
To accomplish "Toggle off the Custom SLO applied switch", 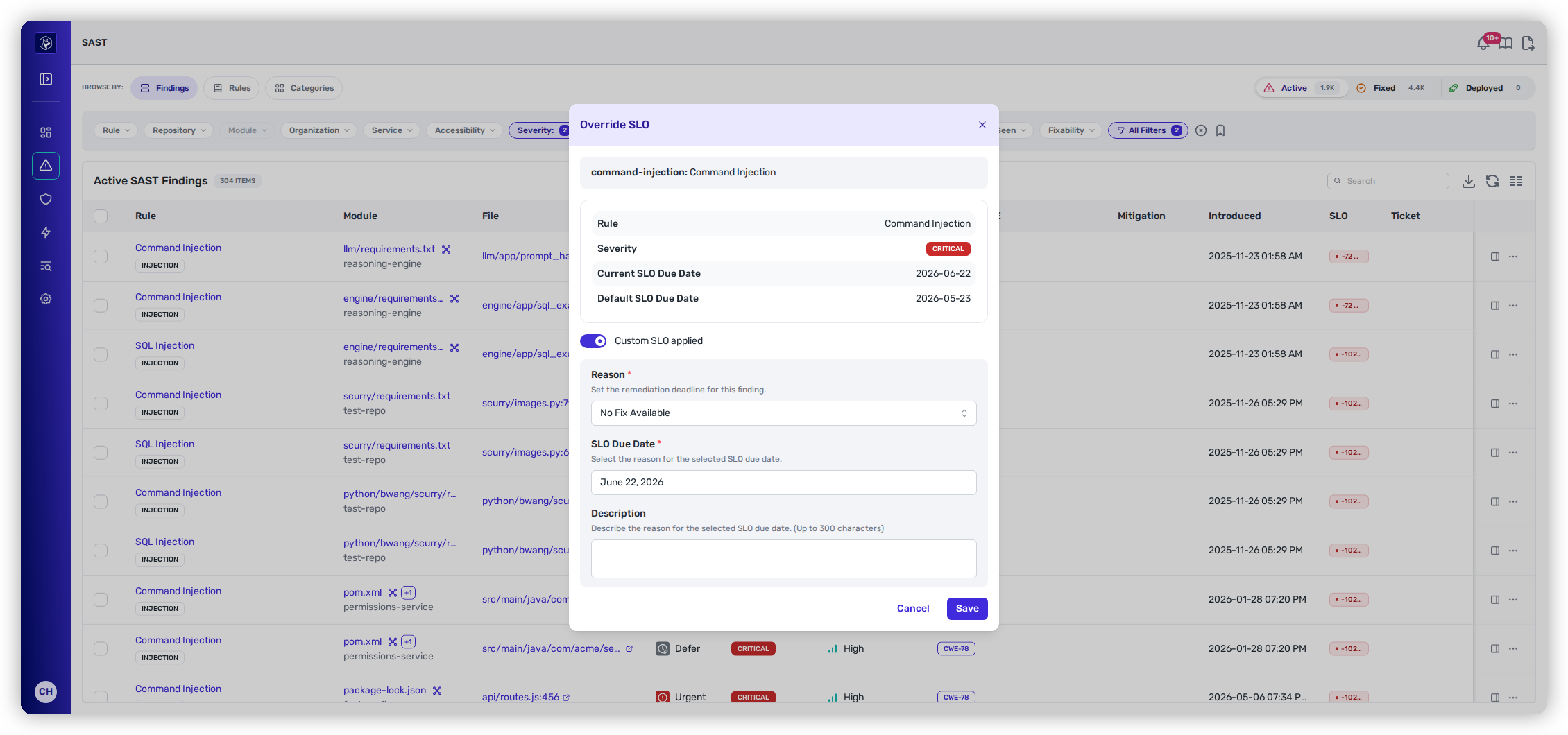I will click(x=593, y=341).
